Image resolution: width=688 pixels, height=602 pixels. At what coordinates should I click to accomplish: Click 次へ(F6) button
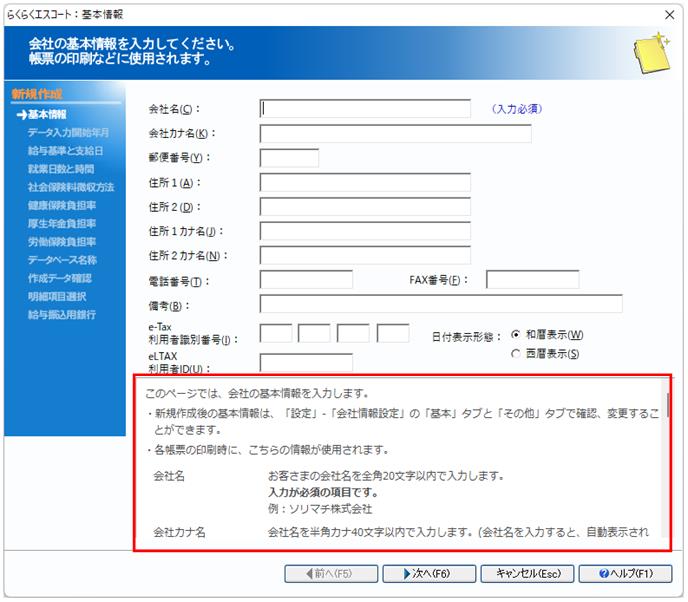click(x=429, y=573)
